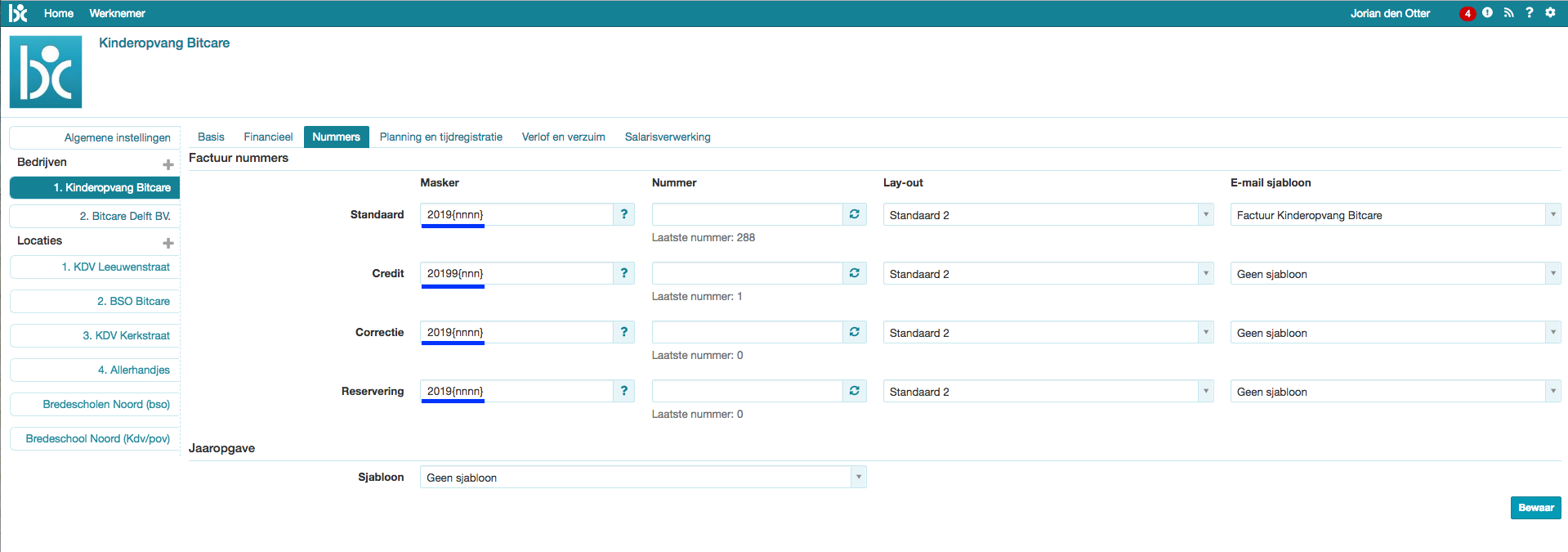Show mask help for Correctie row
This screenshot has height=552, width=1568.
point(624,332)
